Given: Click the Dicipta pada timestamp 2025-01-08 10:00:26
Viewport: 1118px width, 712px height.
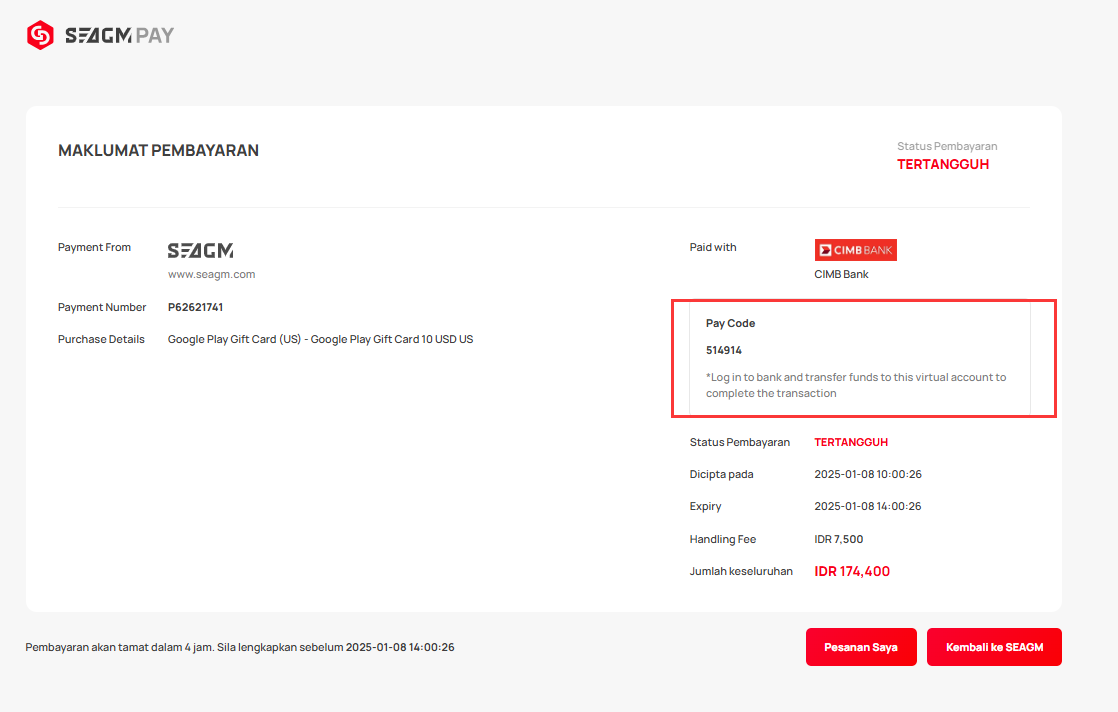Looking at the screenshot, I should [868, 474].
